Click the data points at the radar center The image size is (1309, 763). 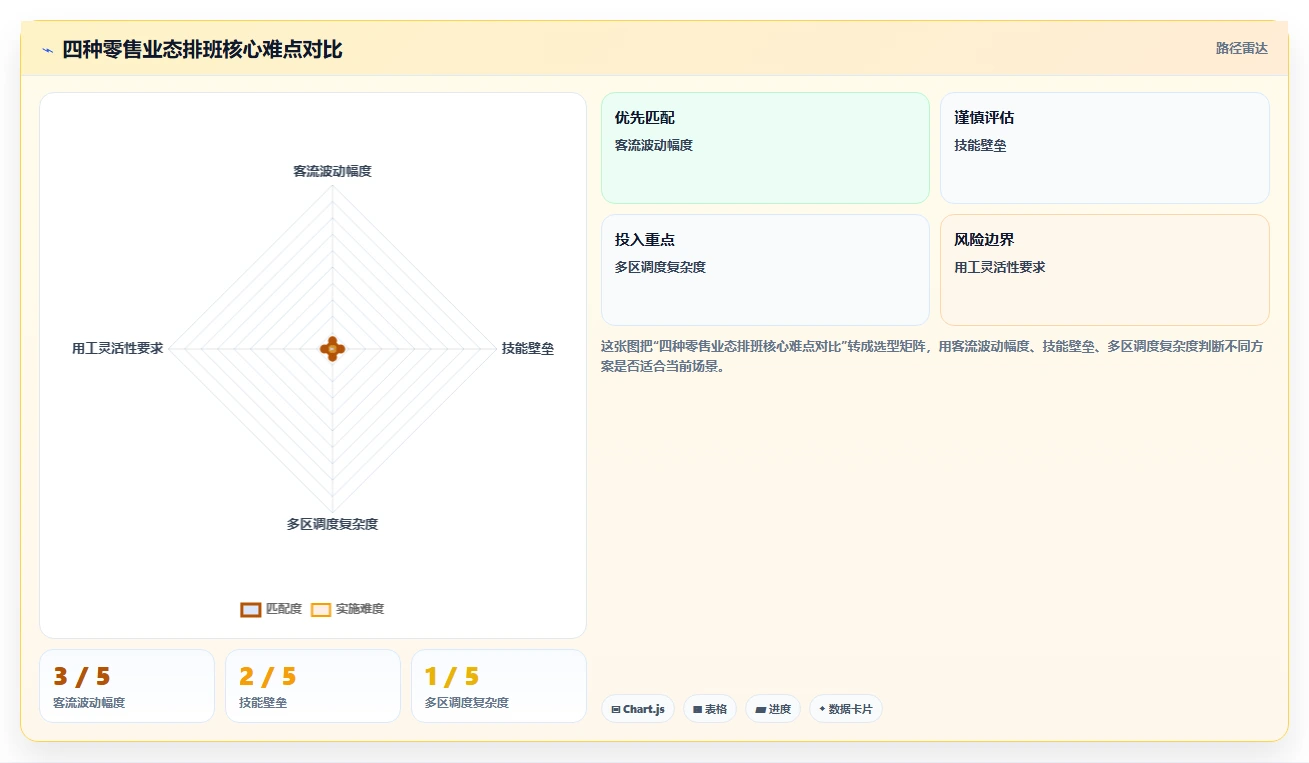pyautogui.click(x=332, y=348)
